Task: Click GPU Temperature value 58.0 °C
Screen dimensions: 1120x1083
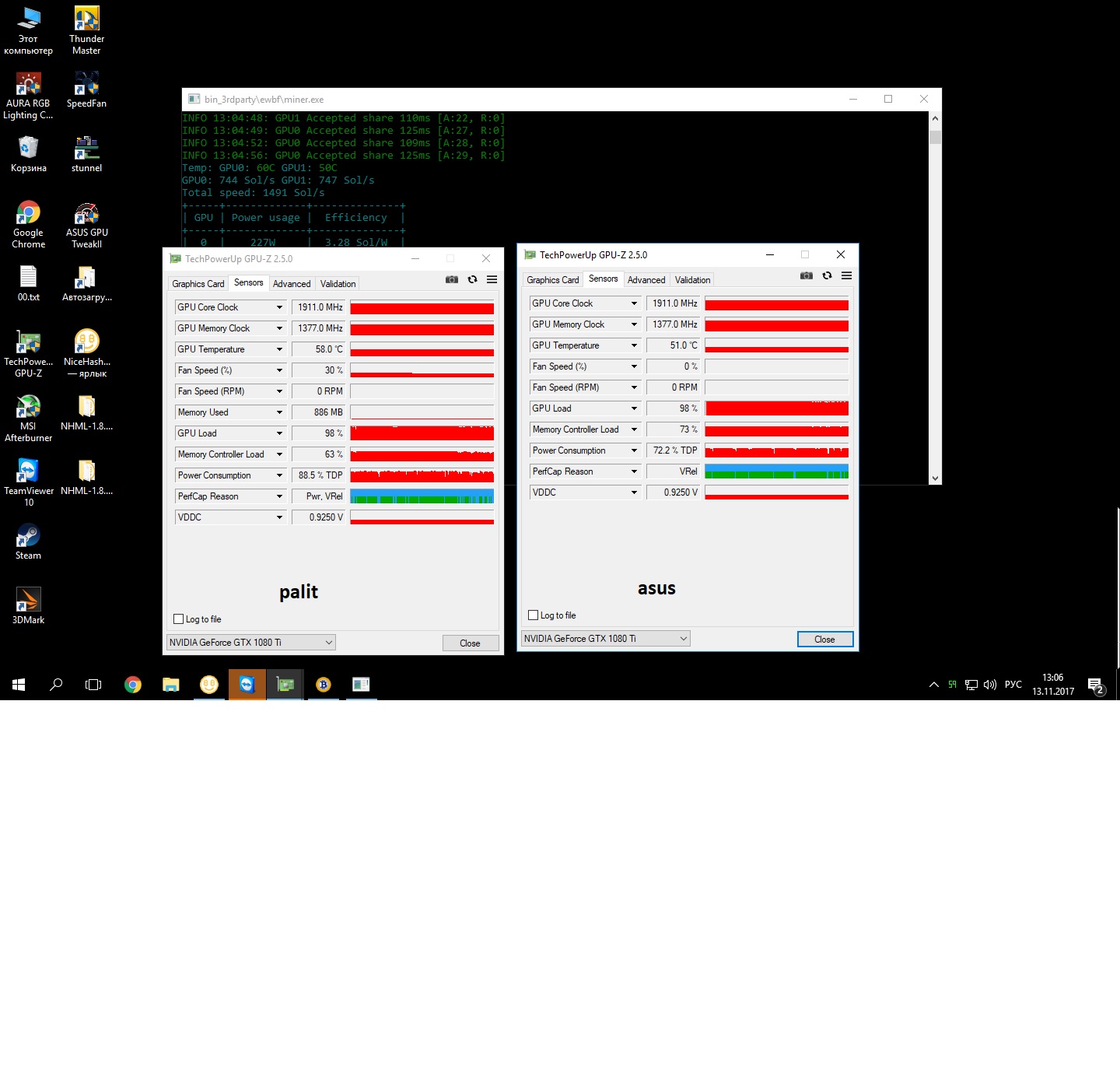Action: pyautogui.click(x=318, y=349)
